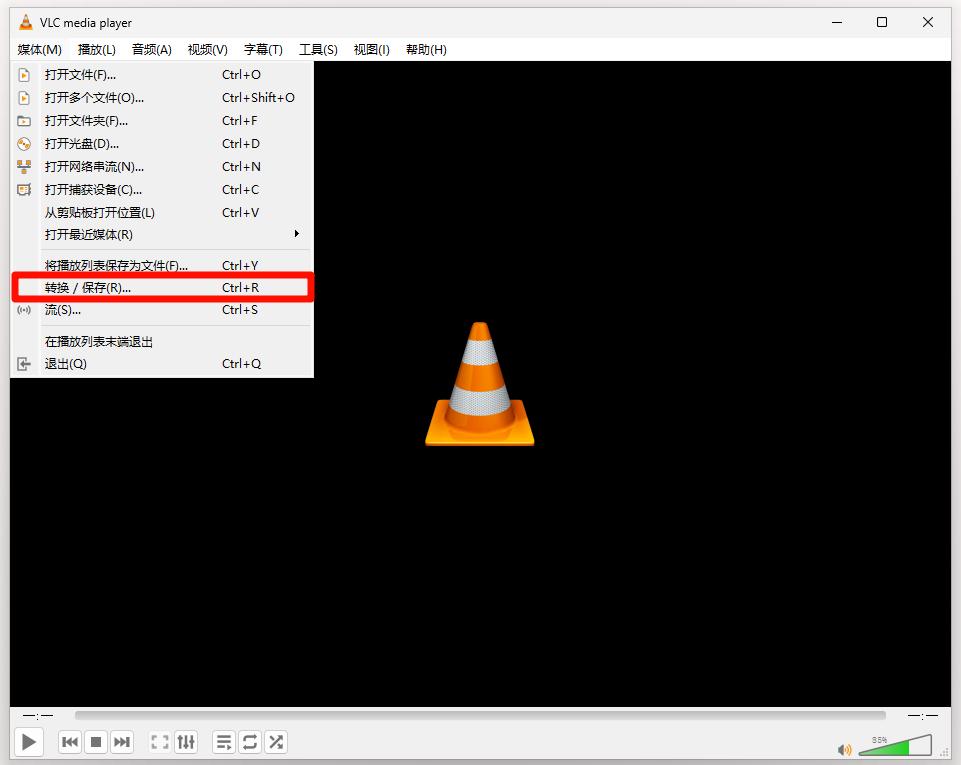Show the playlist view

(224, 742)
